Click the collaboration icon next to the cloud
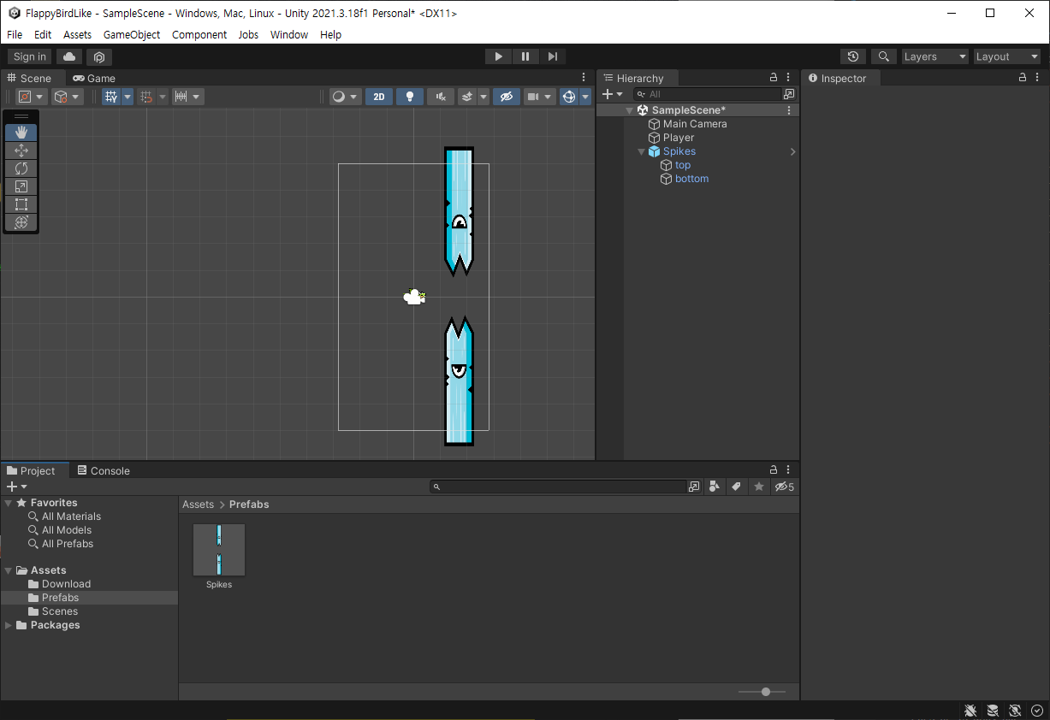The width and height of the screenshot is (1050, 720). 99,57
